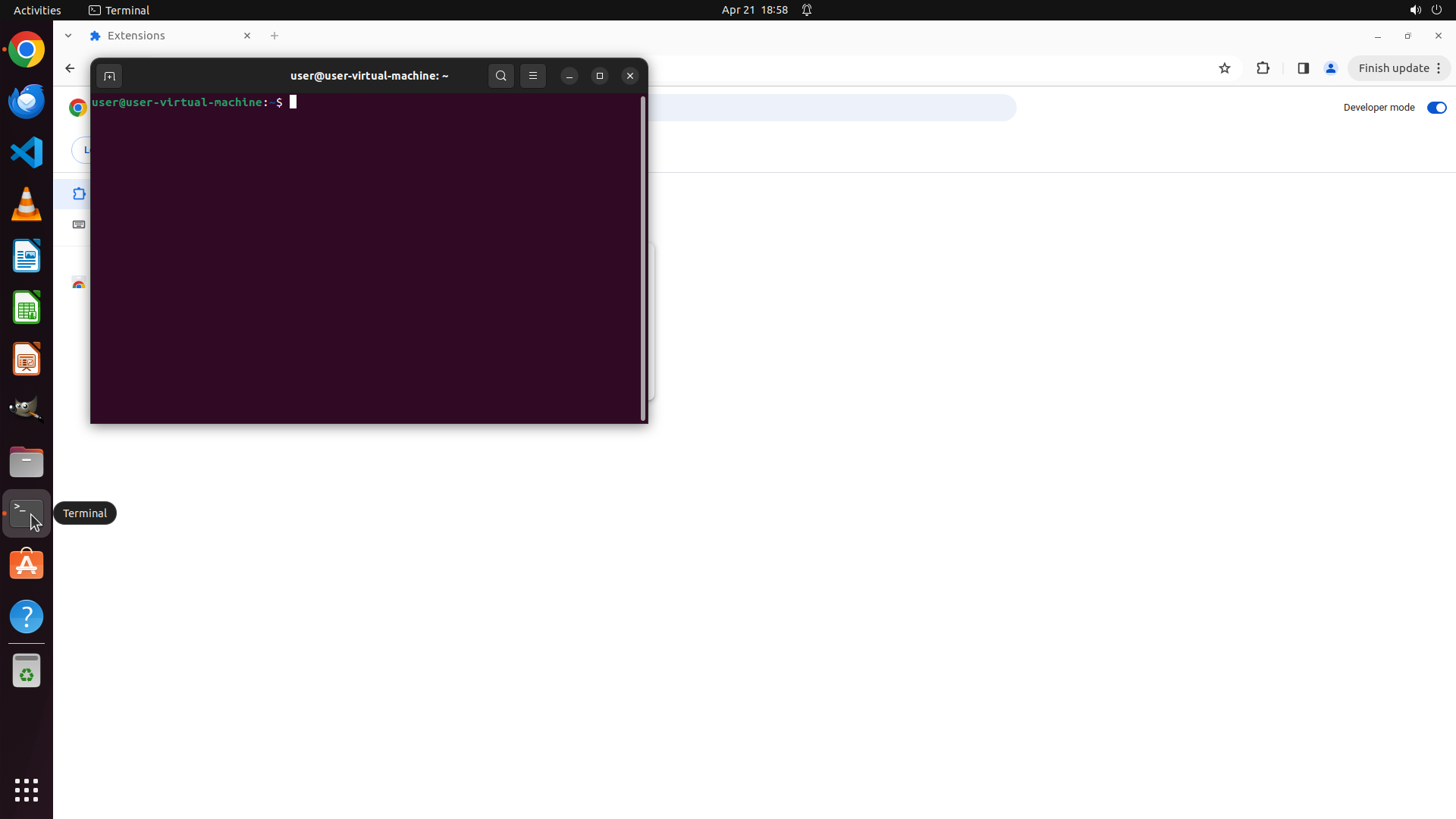
Task: Launch Visual Studio Code from dock
Action: tap(27, 152)
